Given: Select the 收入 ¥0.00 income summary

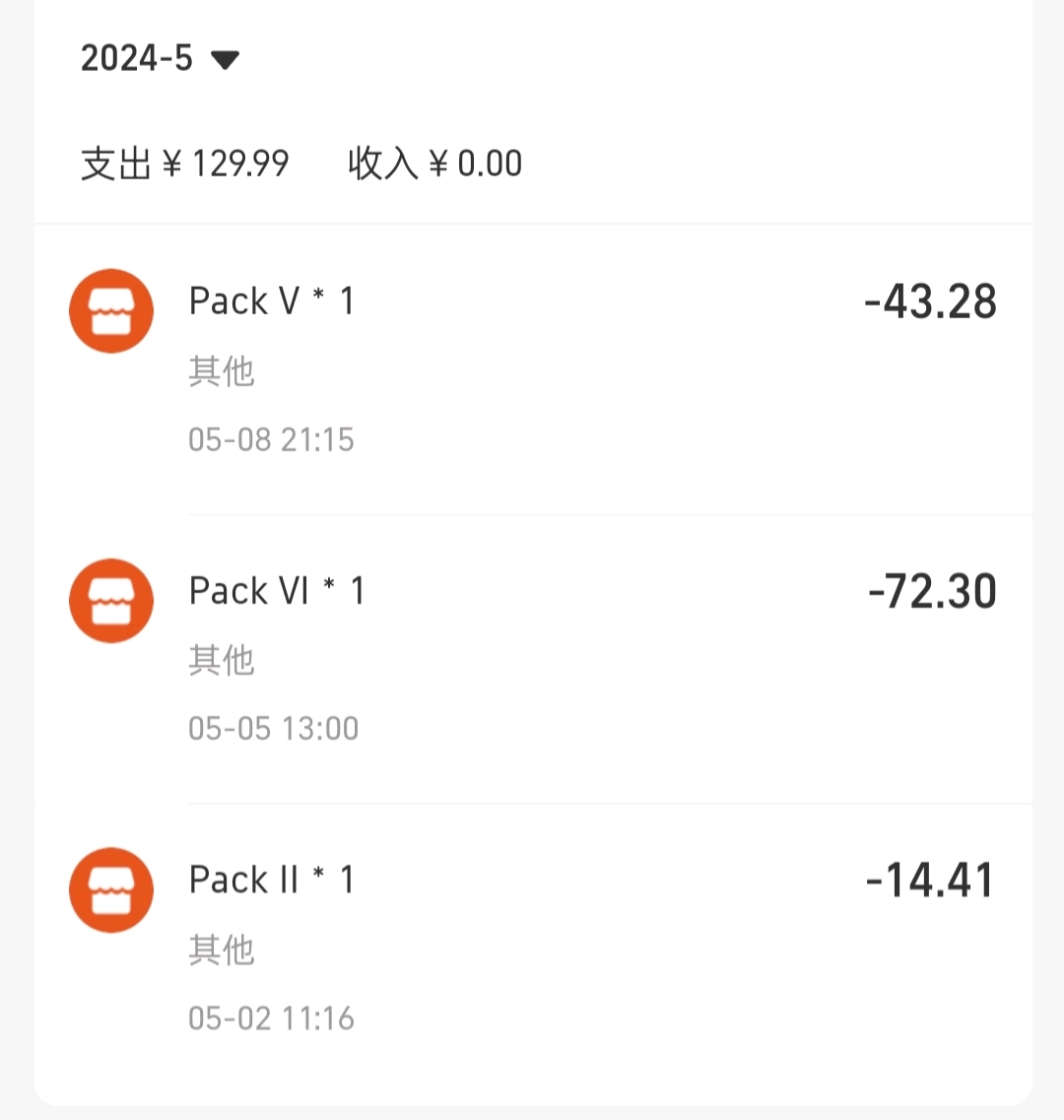Looking at the screenshot, I should click(435, 164).
